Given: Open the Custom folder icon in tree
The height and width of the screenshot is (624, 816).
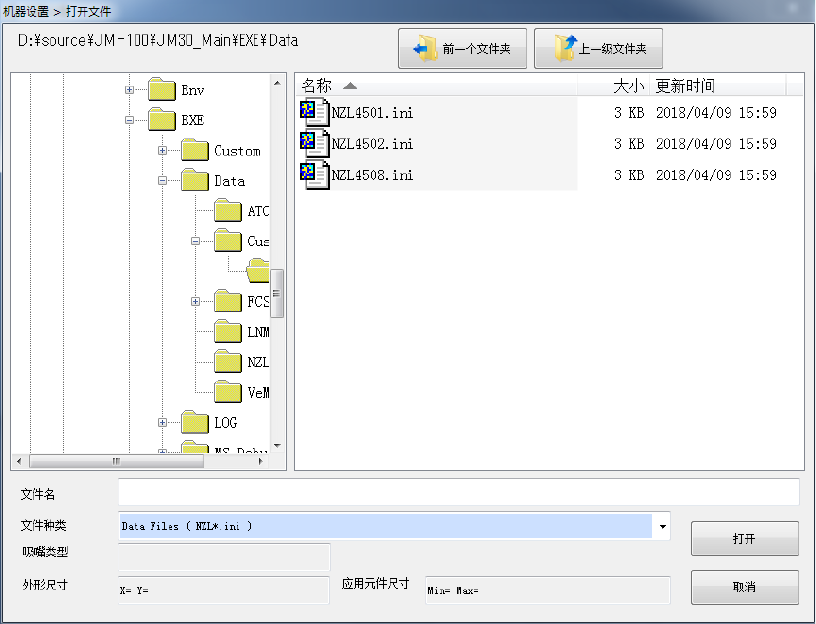Looking at the screenshot, I should 195,150.
